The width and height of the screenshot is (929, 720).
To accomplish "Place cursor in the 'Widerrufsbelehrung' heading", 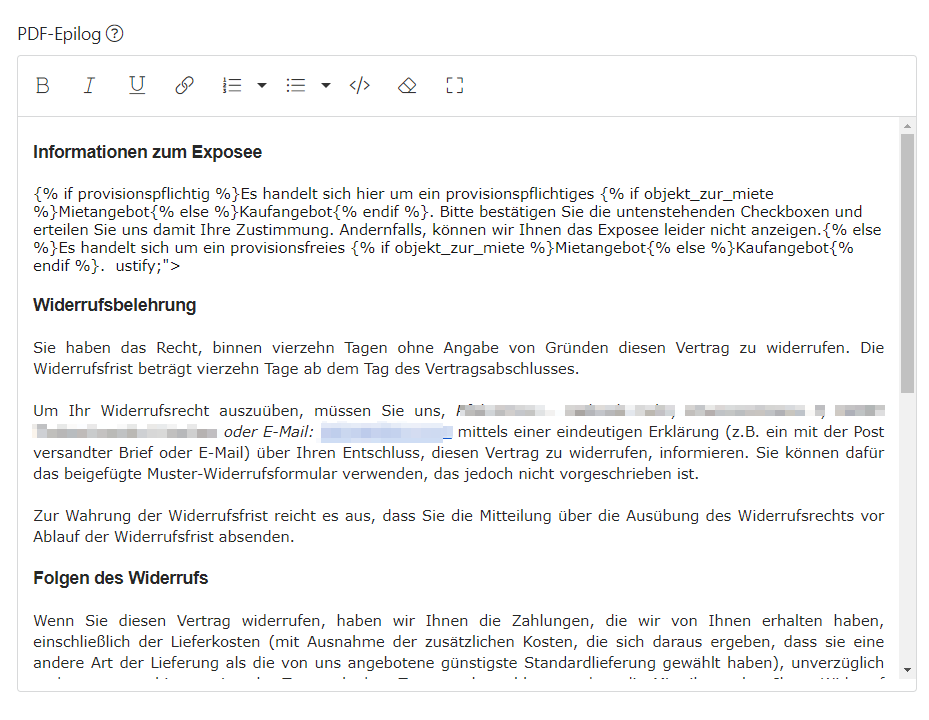I will (x=114, y=305).
